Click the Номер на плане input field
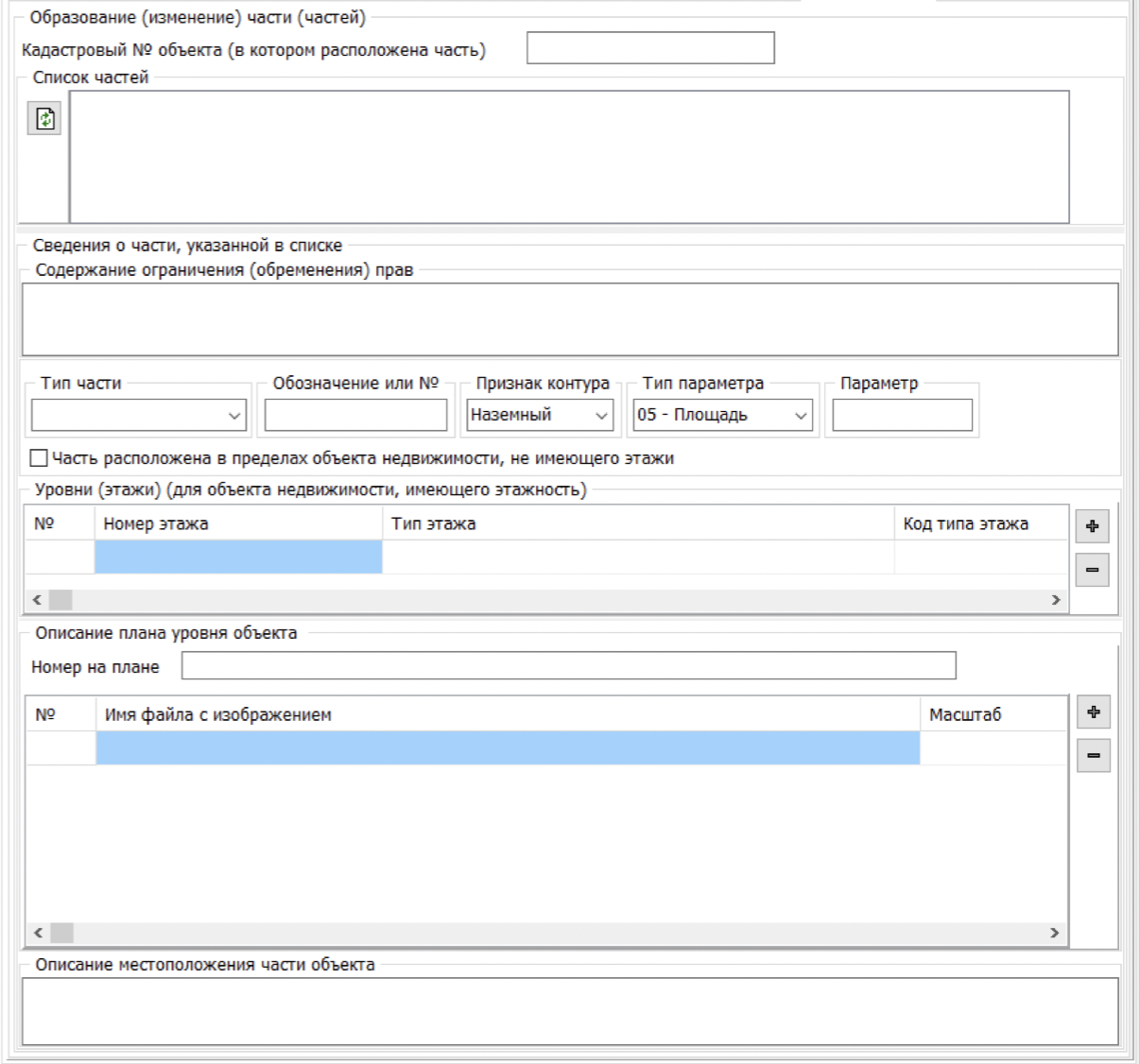This screenshot has height=1064, width=1140. (x=568, y=666)
